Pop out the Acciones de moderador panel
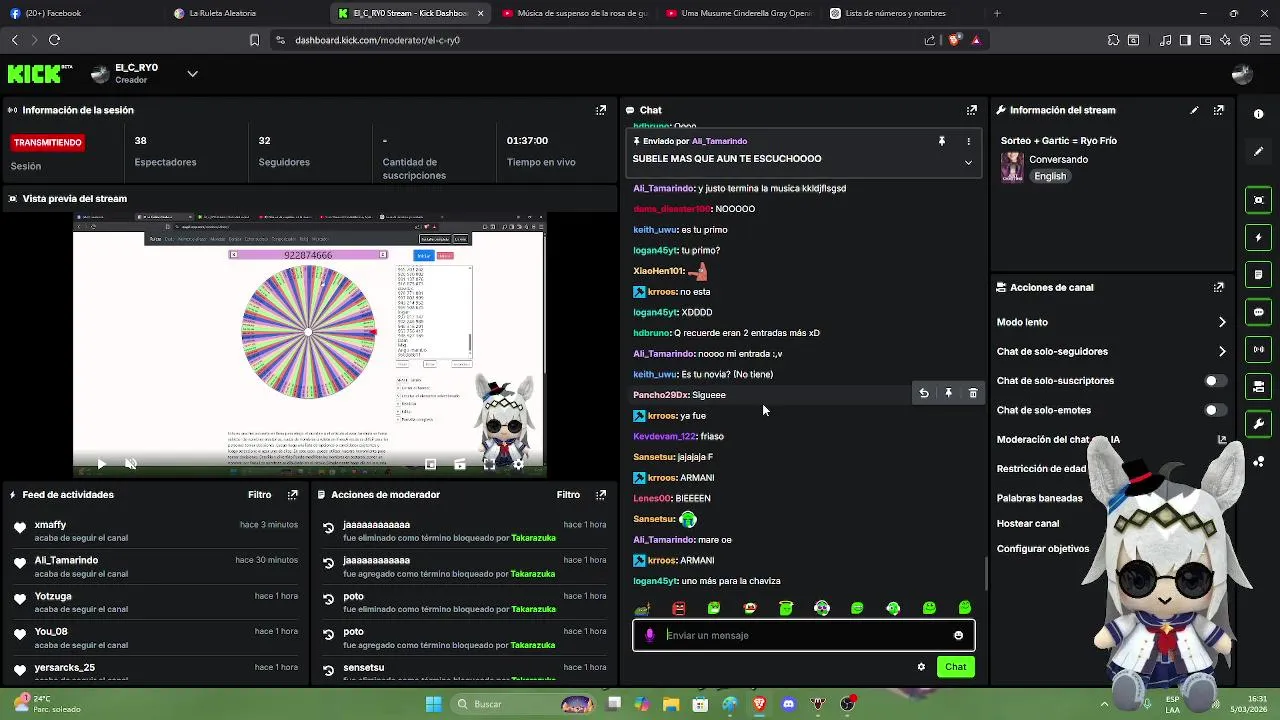The width and height of the screenshot is (1280, 720). 601,494
